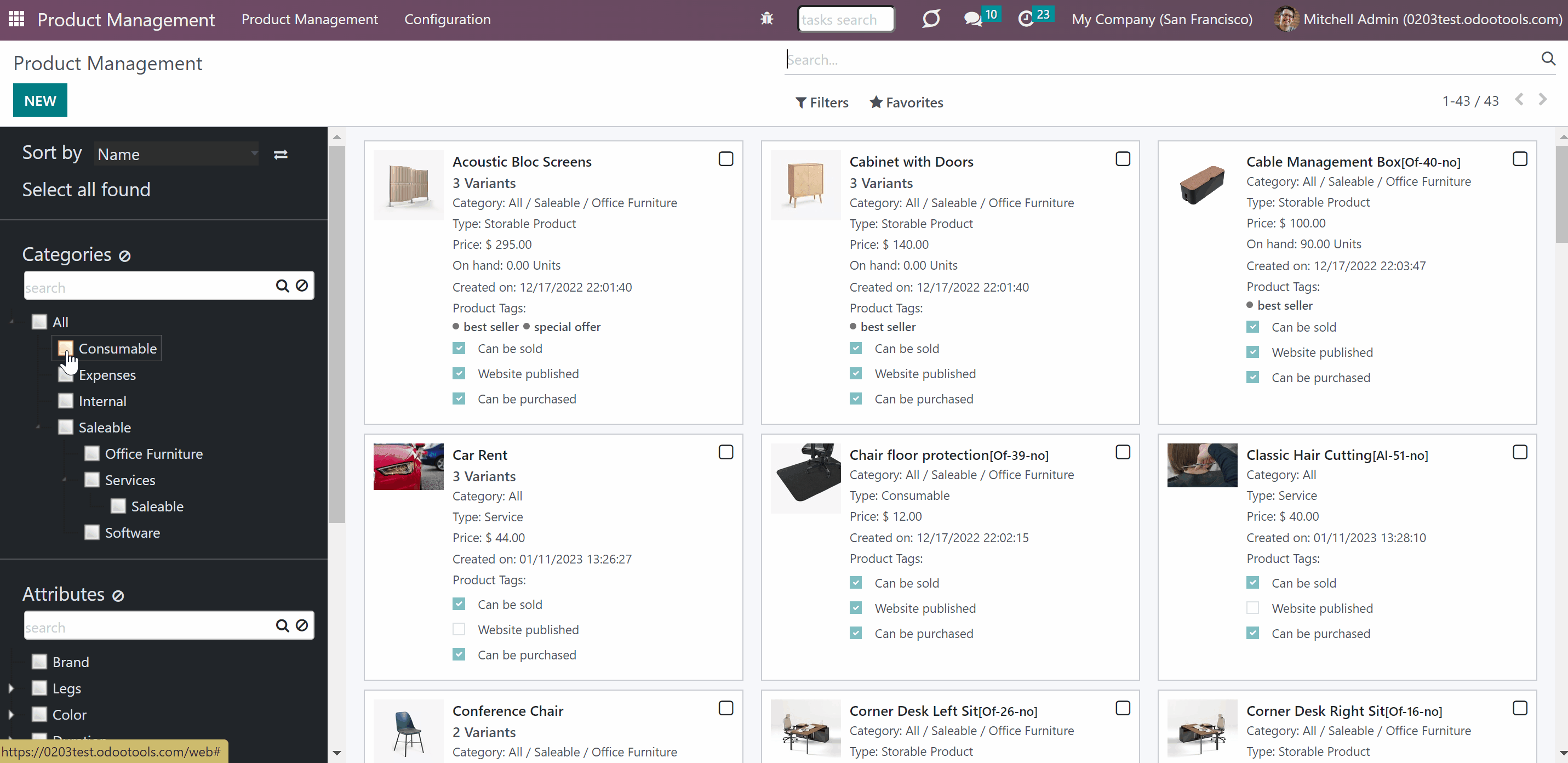Click the search icon in the Attributes search box
The width and height of the screenshot is (1568, 763).
click(x=283, y=625)
